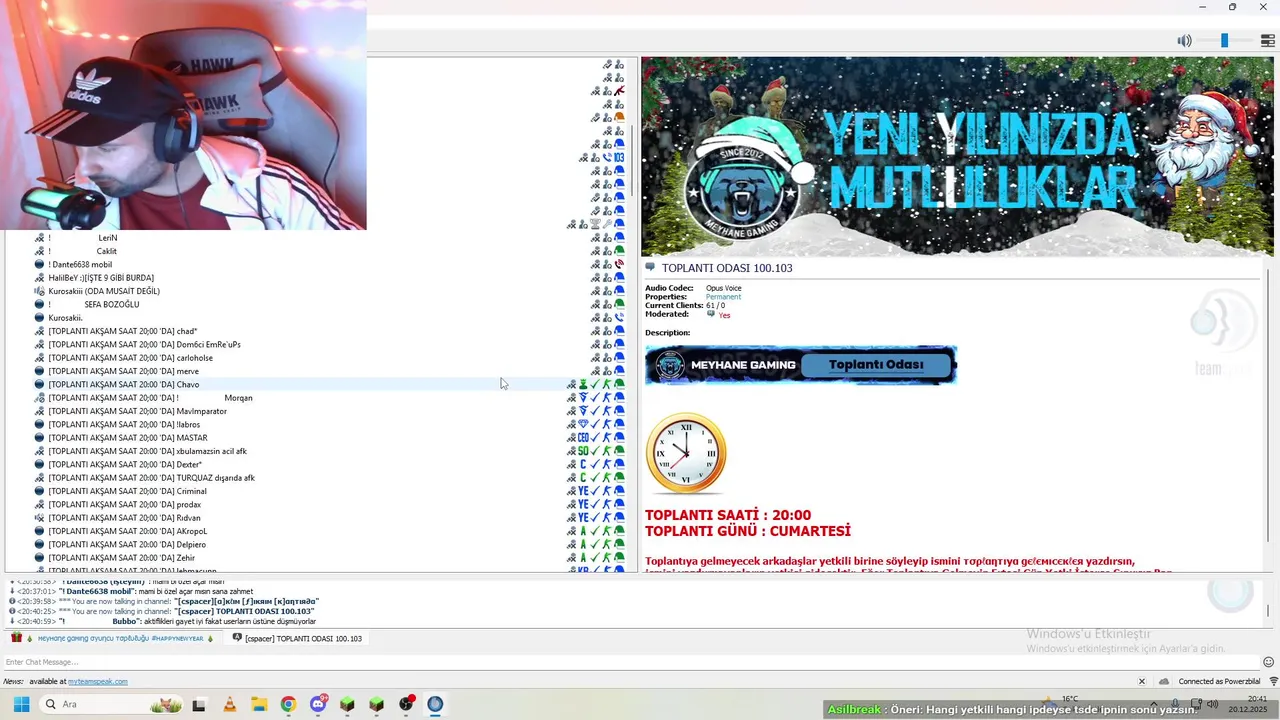This screenshot has width=1280, height=720.
Task: Click green hat badge on Chavo's row
Action: [619, 384]
